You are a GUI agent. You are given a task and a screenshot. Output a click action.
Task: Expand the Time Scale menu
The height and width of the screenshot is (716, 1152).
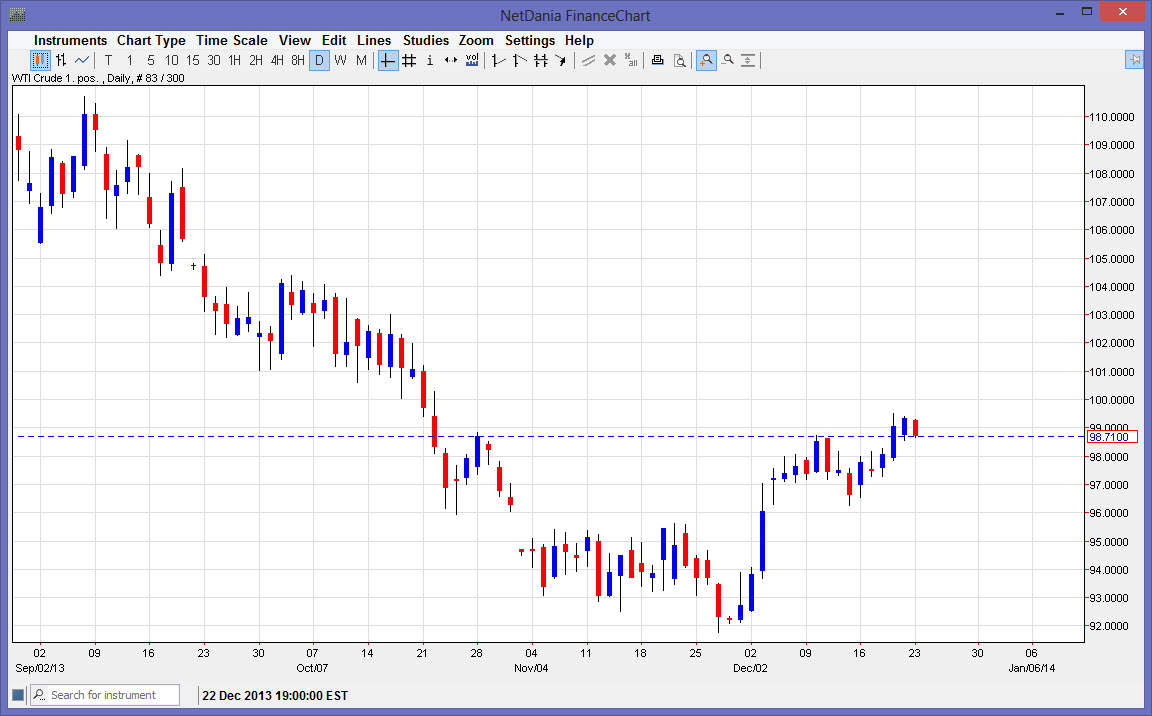231,40
